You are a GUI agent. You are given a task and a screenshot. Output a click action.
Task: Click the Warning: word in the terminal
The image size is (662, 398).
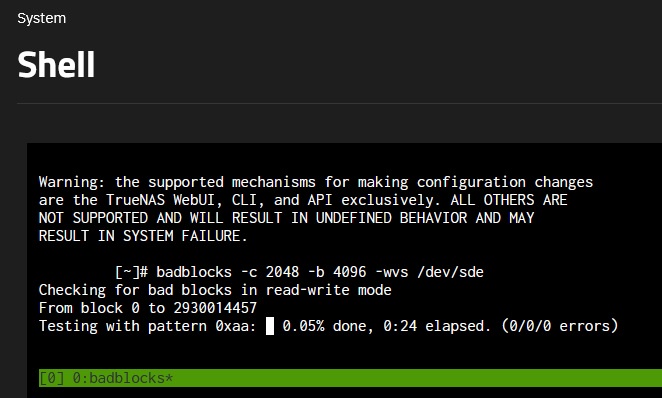[x=72, y=182]
